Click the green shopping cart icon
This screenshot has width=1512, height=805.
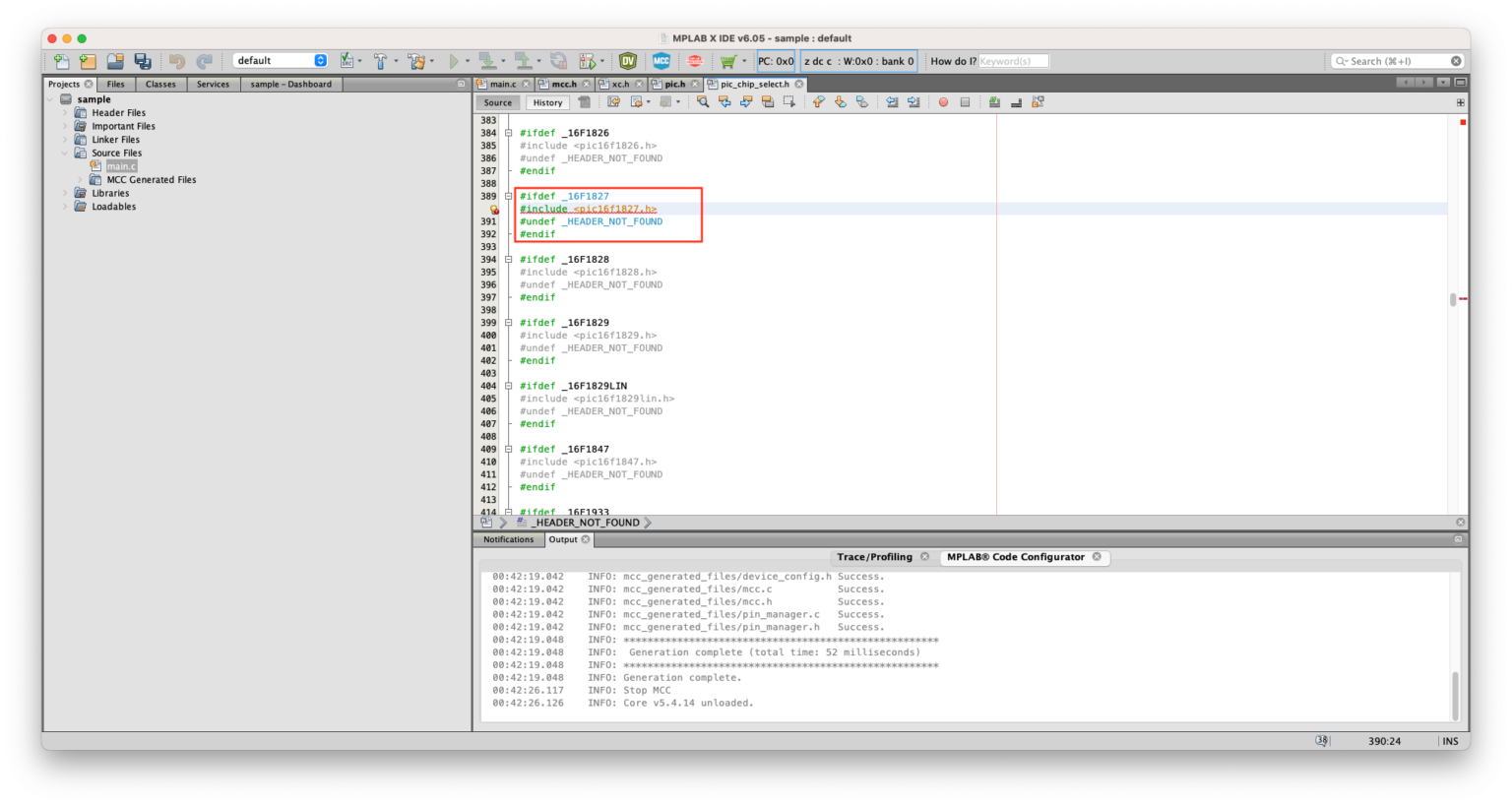coord(727,61)
